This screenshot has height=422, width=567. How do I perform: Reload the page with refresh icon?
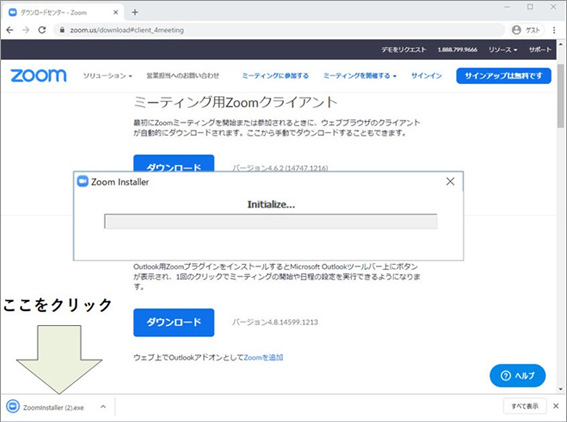(42, 30)
